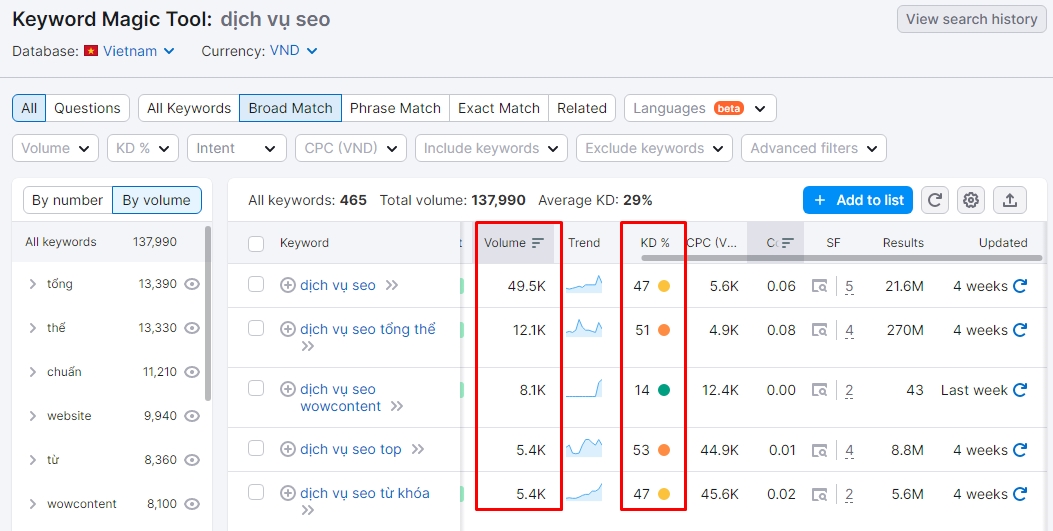Open double-arrow icon beside 'dịch vụ seo wowcontent'
Viewport: 1053px width, 531px height.
point(397,406)
